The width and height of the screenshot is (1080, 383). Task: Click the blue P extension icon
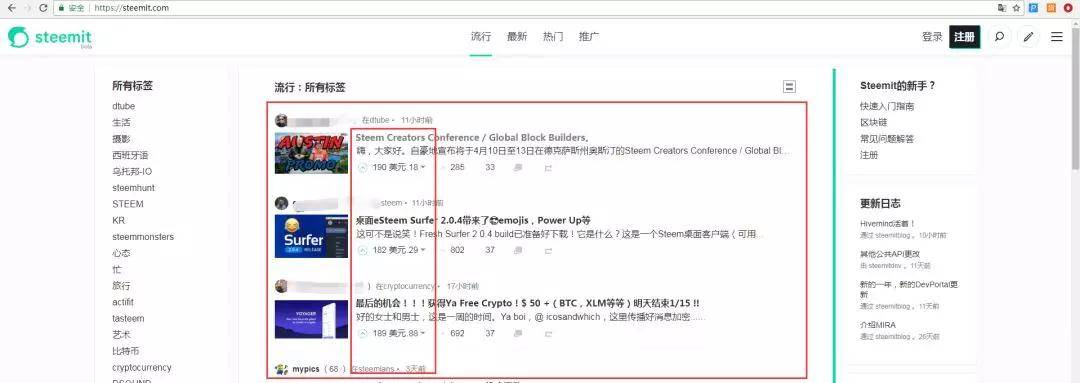point(1034,8)
